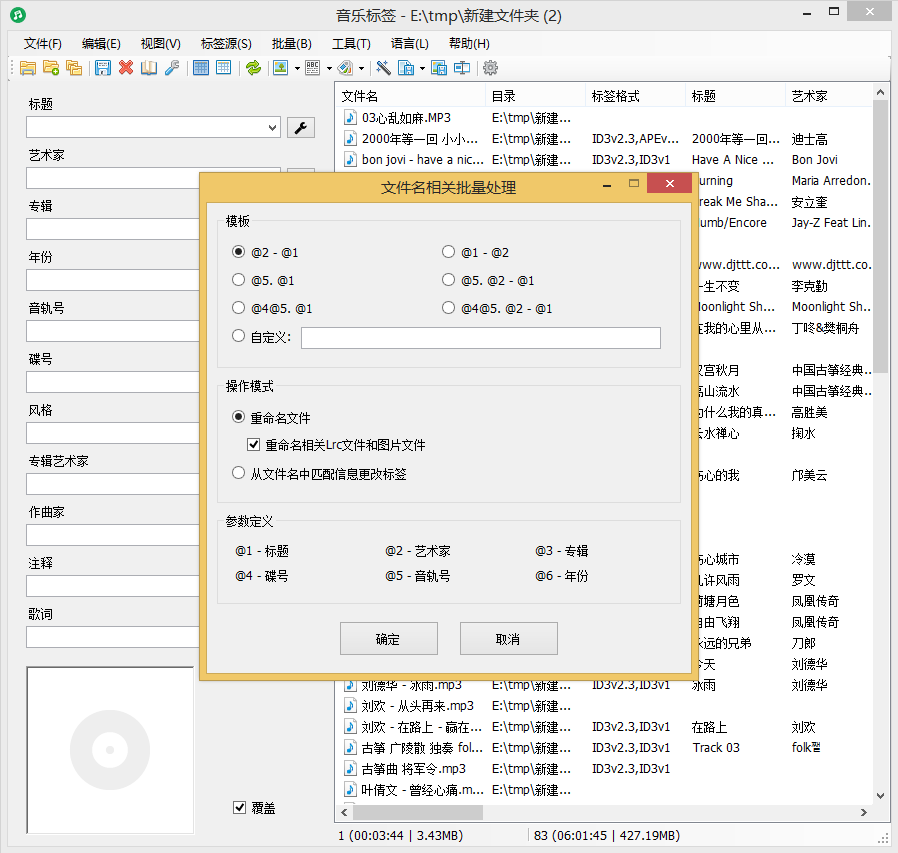Open a music folder with the folder icon
Screen dimensions: 898x853
click(x=27, y=67)
